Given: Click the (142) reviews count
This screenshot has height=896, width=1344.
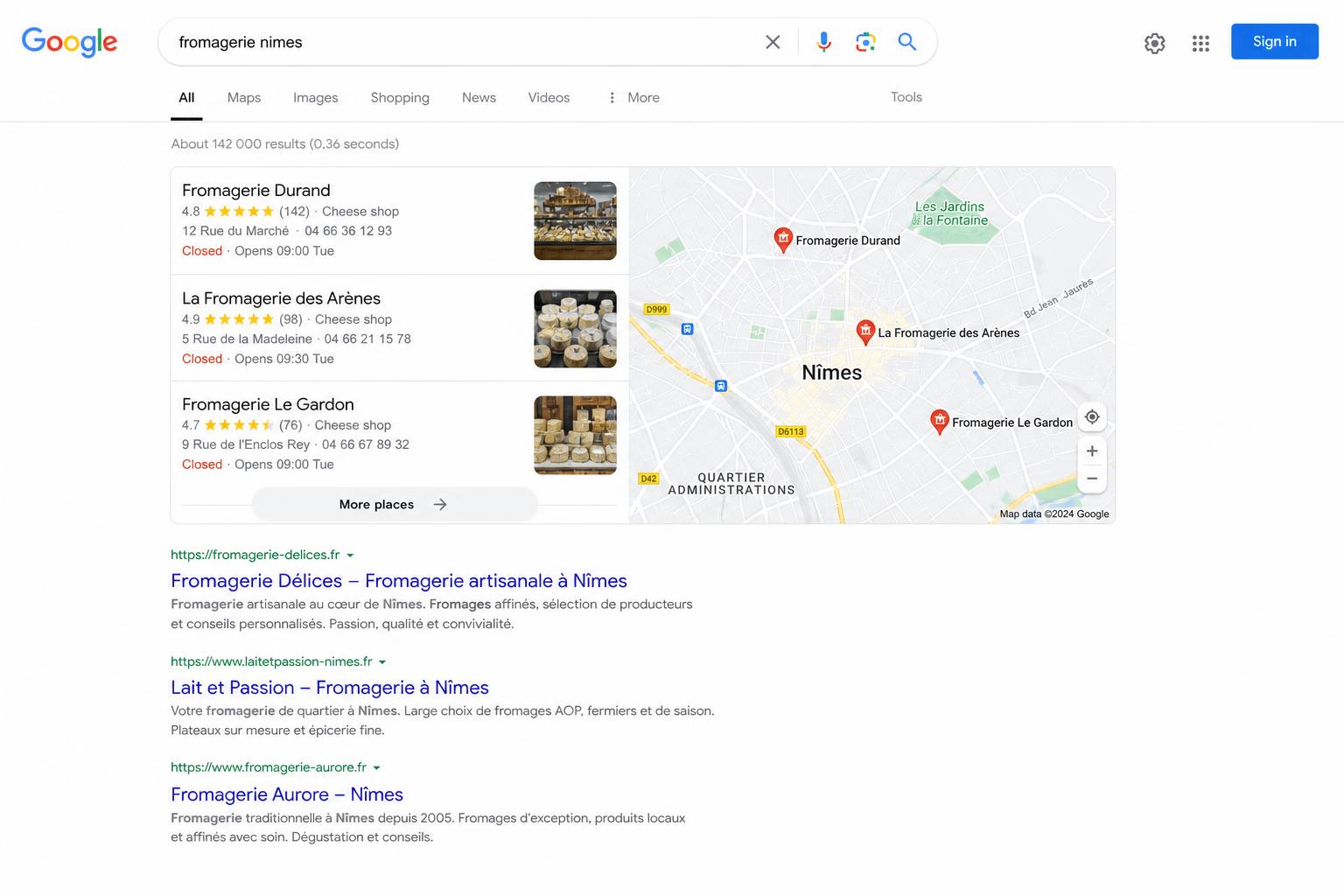Looking at the screenshot, I should click(294, 212).
